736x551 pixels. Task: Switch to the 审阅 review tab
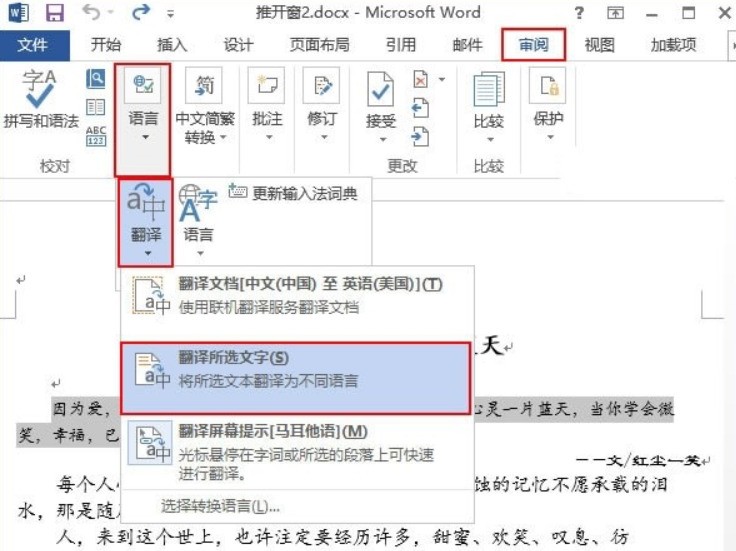pos(533,45)
